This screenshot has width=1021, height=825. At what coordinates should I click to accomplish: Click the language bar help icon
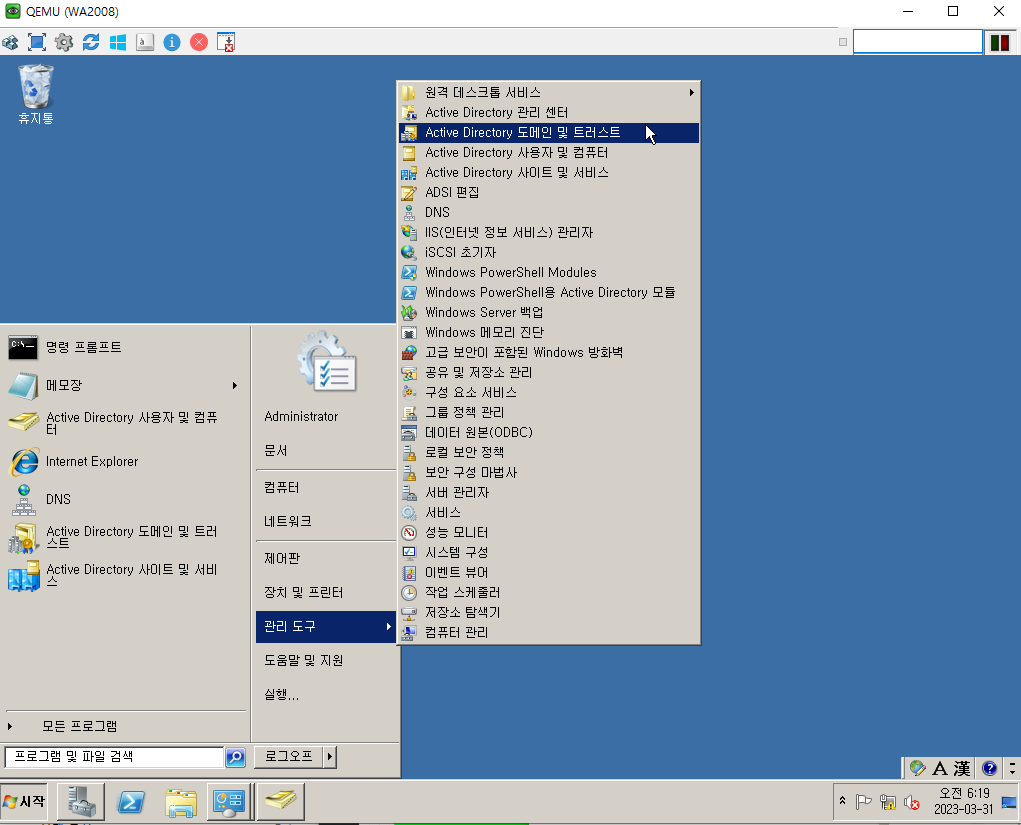(989, 769)
